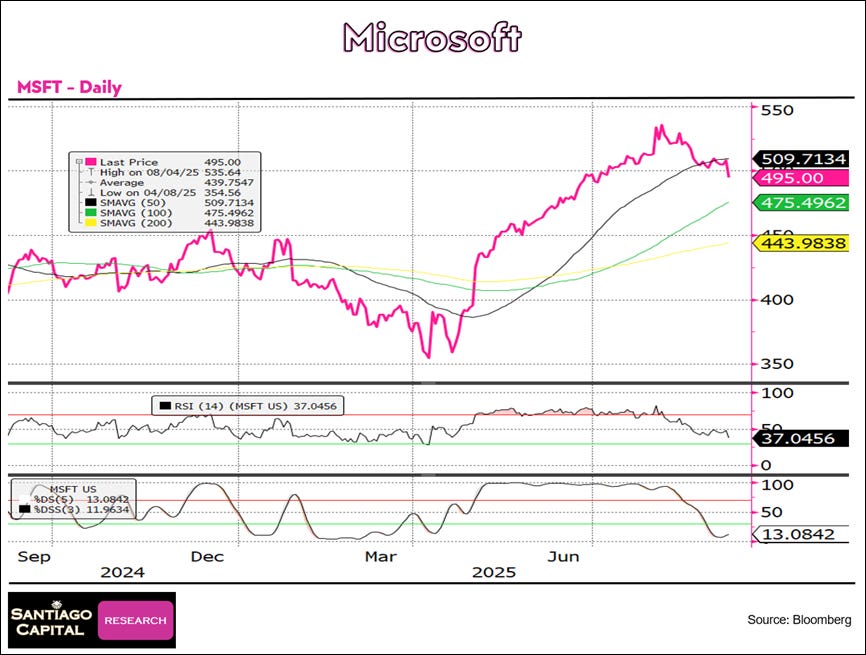Click the pink 495.00 last price tag
This screenshot has height=655, width=866.
[x=800, y=178]
